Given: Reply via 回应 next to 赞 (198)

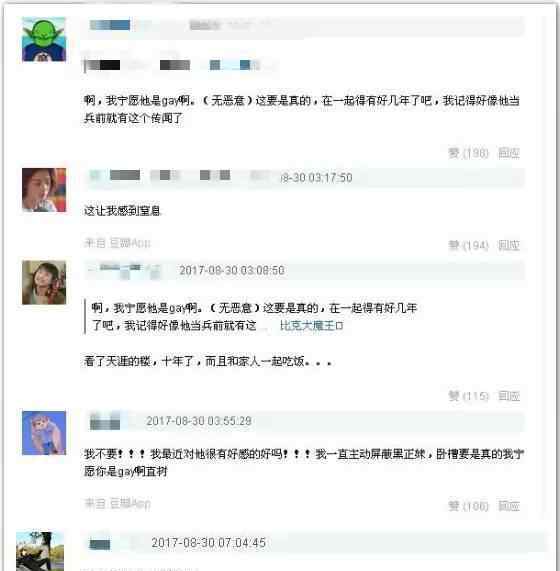Looking at the screenshot, I should (509, 153).
